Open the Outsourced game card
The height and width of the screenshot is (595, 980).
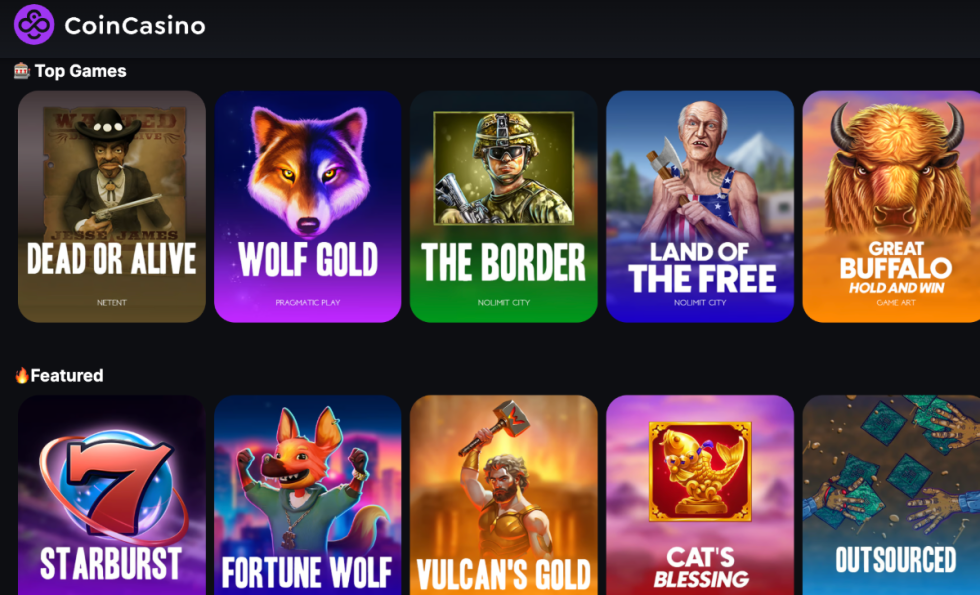891,495
